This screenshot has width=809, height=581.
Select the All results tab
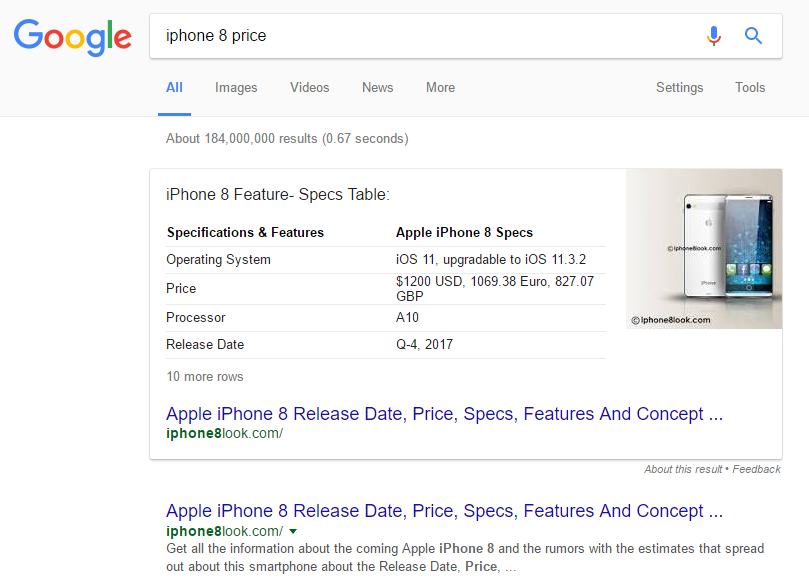(x=174, y=88)
